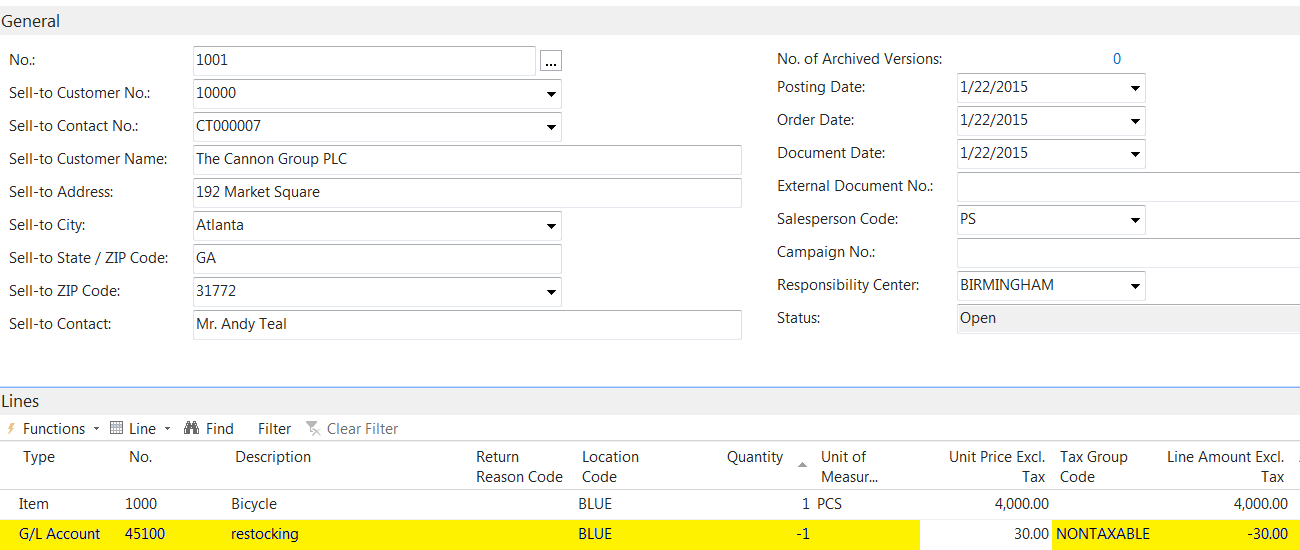Open the Sell-to City dropdown
Screen dimensions: 1300x550
pos(551,226)
